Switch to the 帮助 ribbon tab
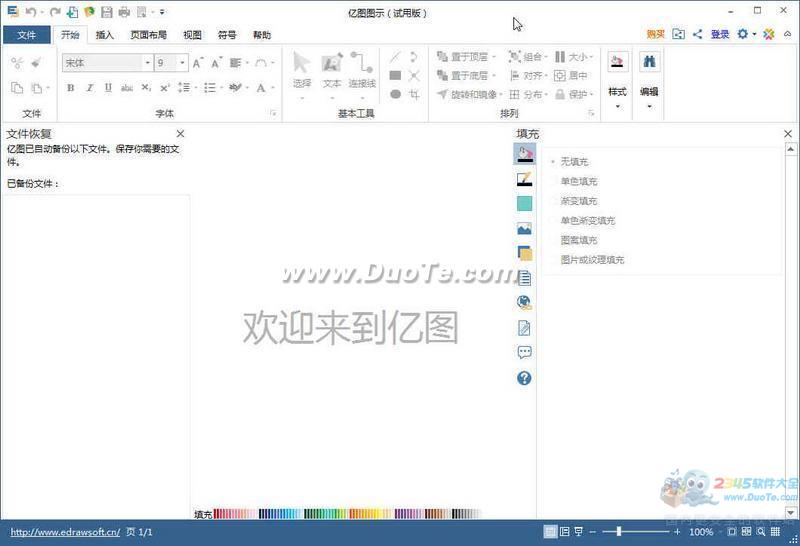The image size is (800, 546). (x=262, y=35)
